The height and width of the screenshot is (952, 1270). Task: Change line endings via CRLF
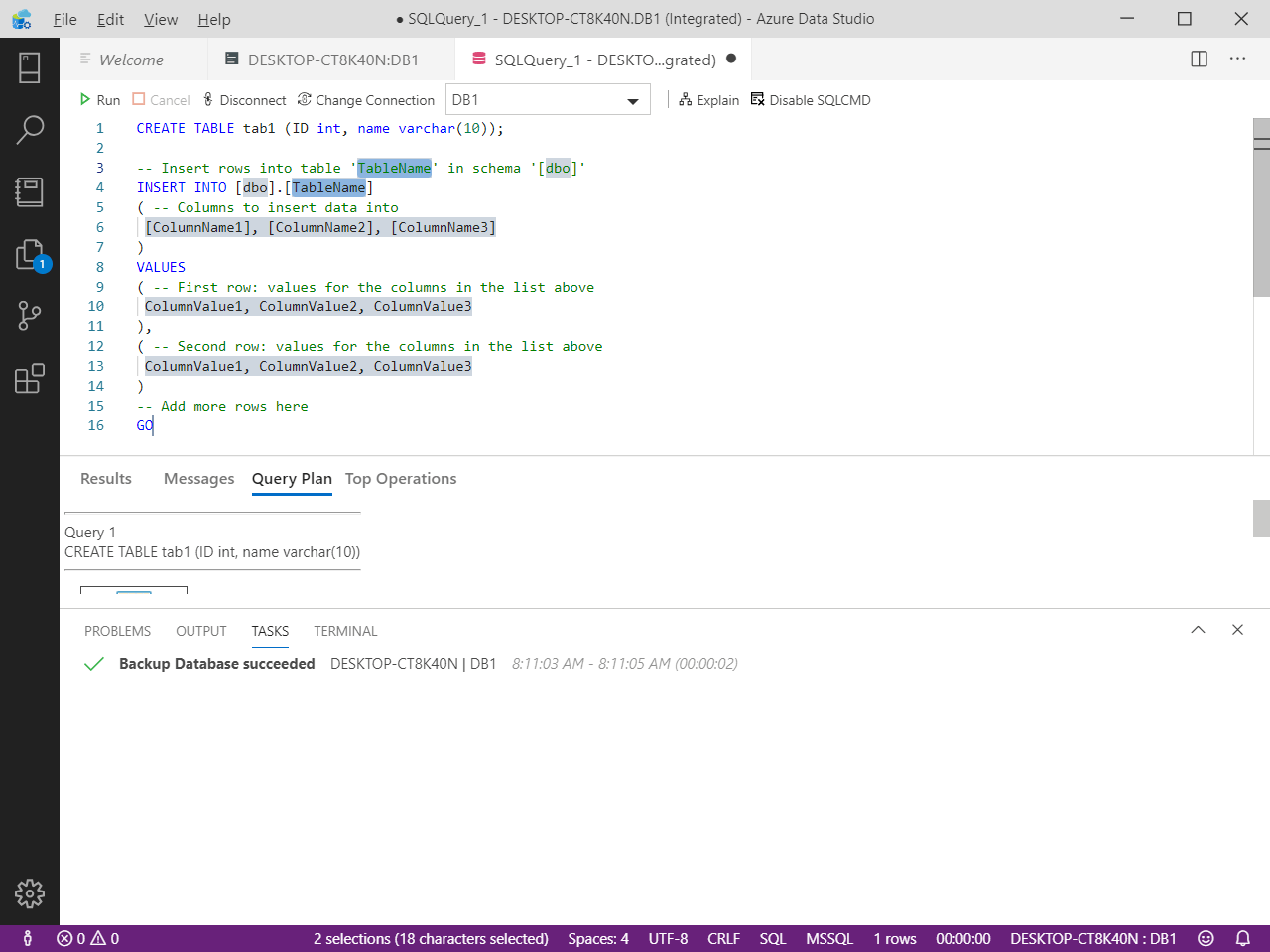723,938
